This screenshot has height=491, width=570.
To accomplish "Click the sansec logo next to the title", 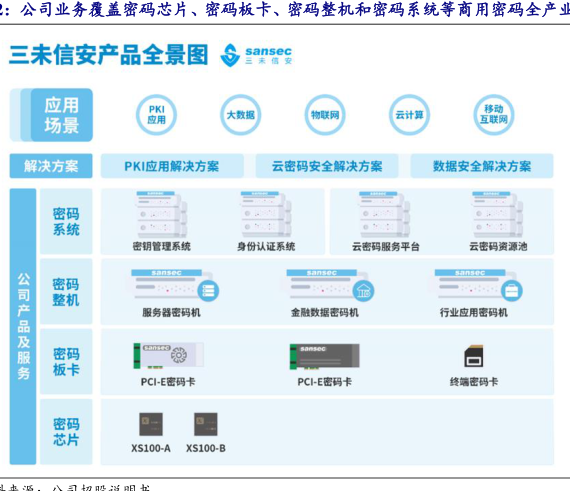I will [x=256, y=55].
